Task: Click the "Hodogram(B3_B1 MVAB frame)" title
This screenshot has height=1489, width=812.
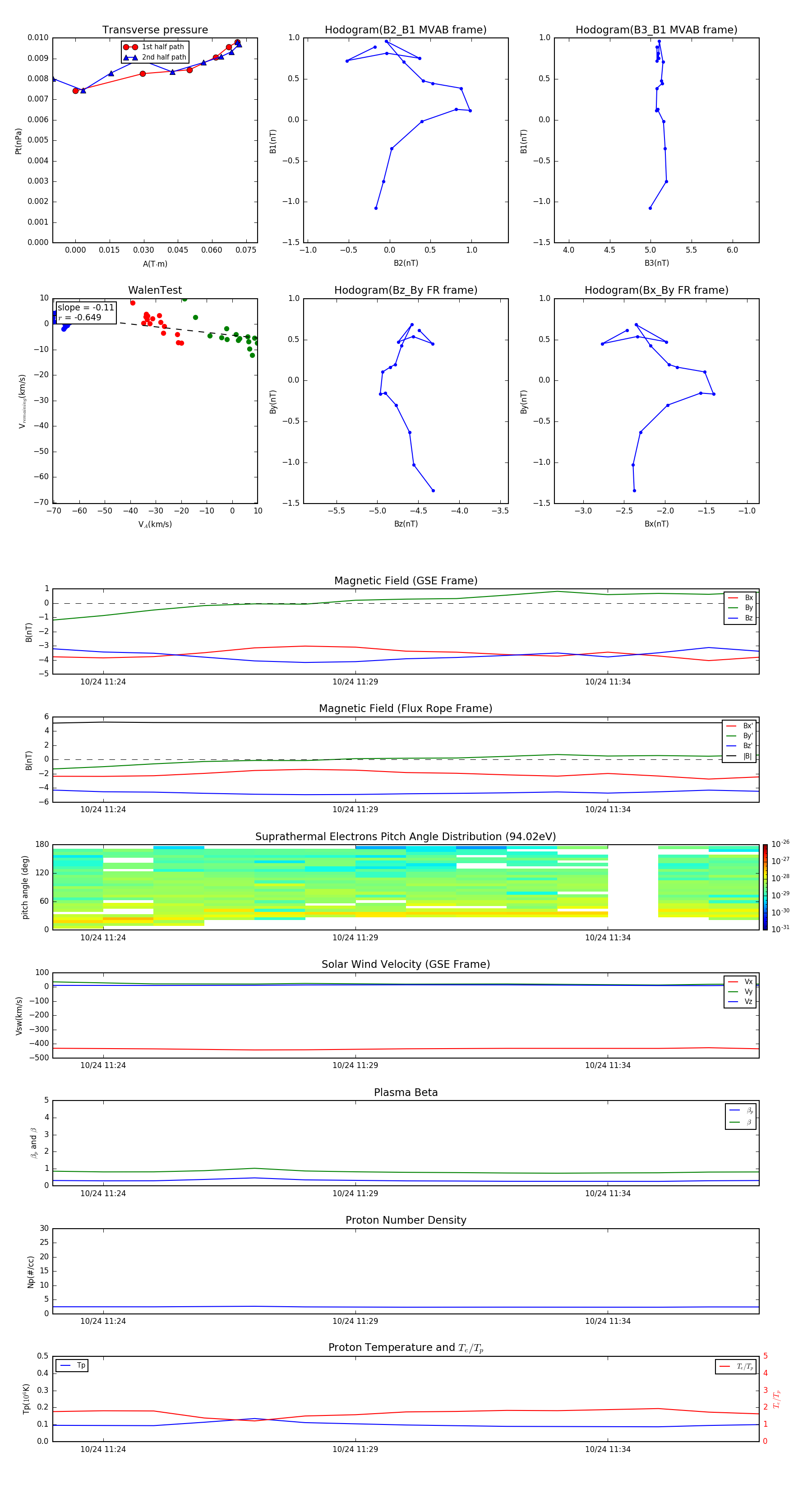Action: click(x=656, y=30)
